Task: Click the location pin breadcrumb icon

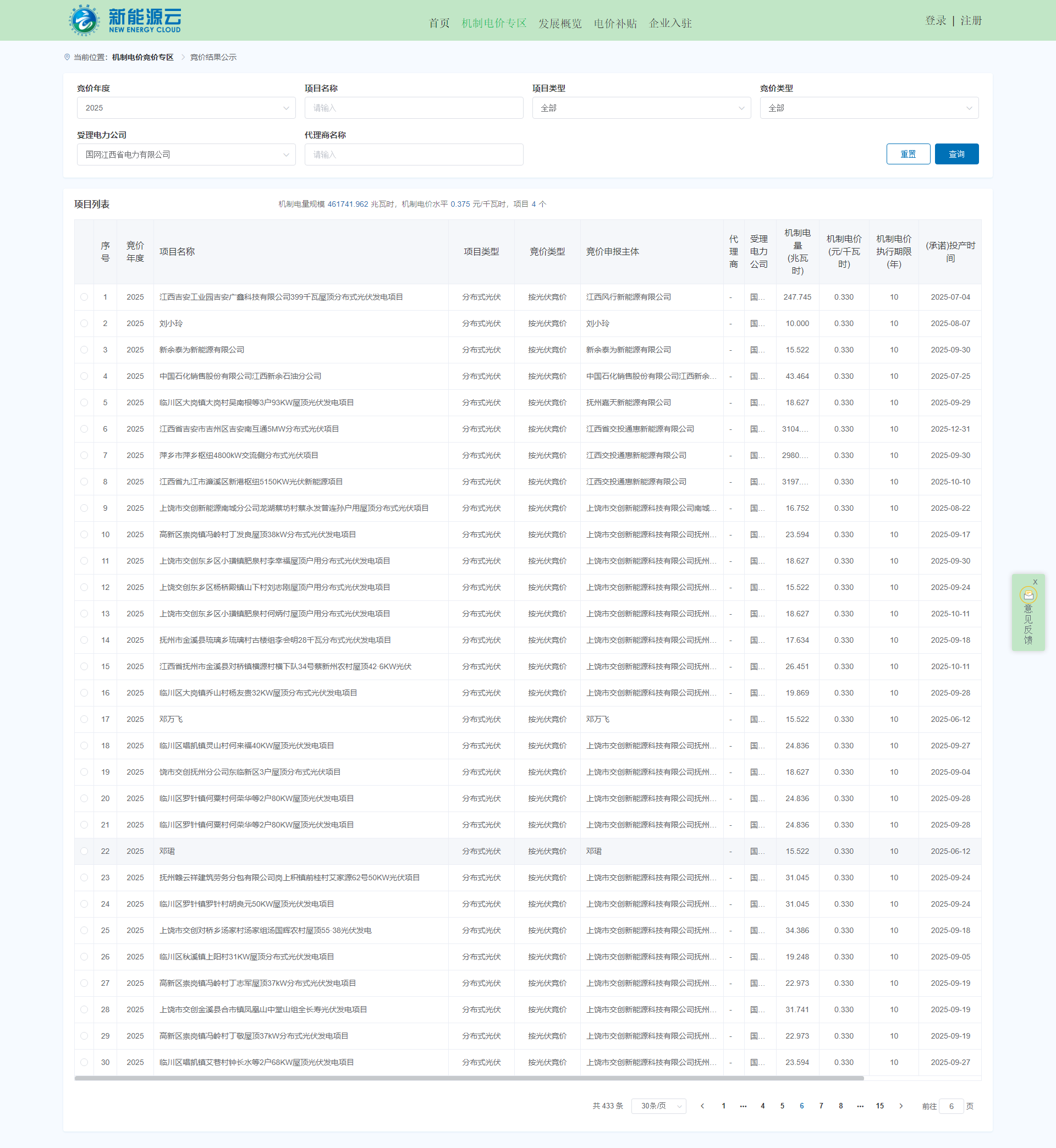Action: 68,57
